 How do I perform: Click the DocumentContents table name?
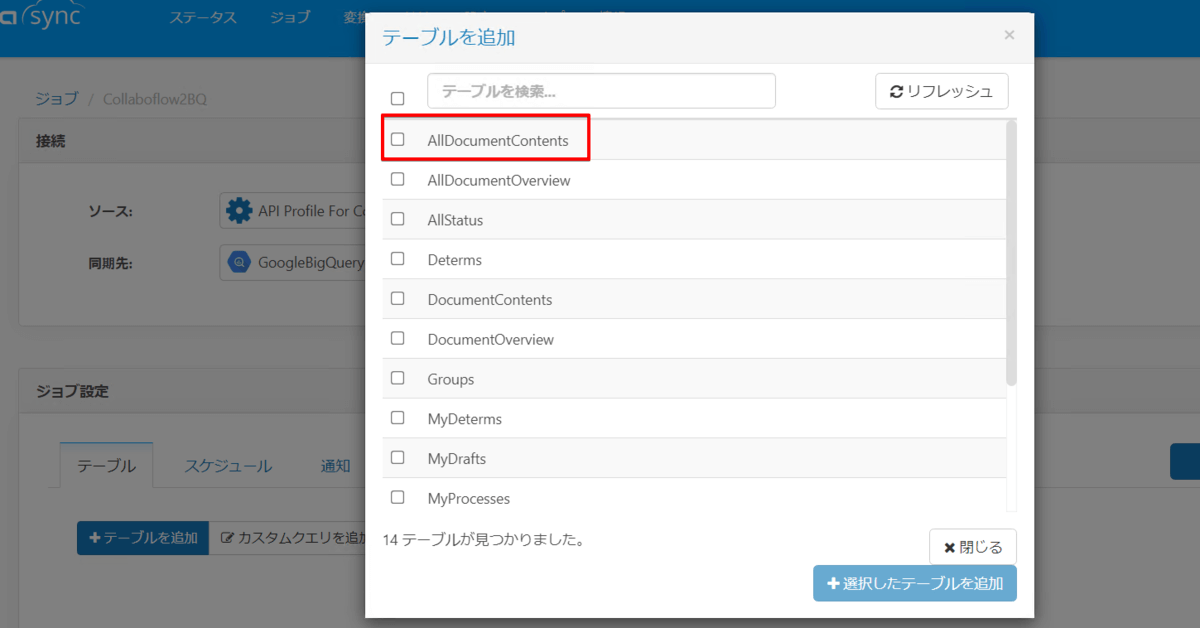click(x=489, y=300)
